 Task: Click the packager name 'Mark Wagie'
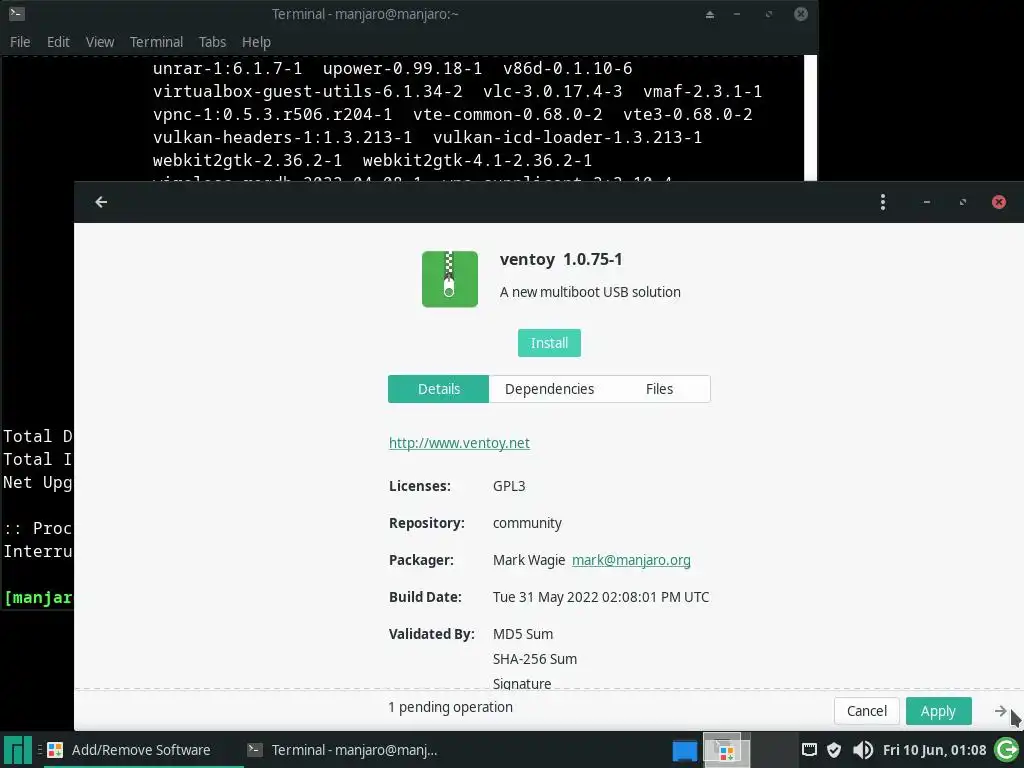pos(529,560)
